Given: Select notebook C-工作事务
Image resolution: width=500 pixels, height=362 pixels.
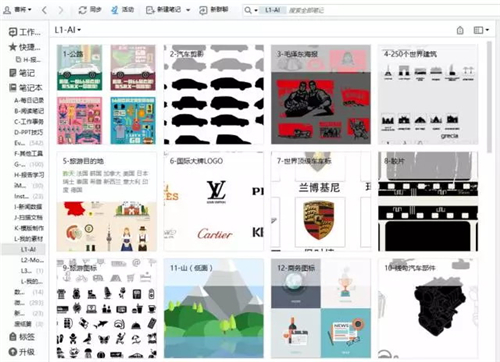Looking at the screenshot, I should click(29, 121).
